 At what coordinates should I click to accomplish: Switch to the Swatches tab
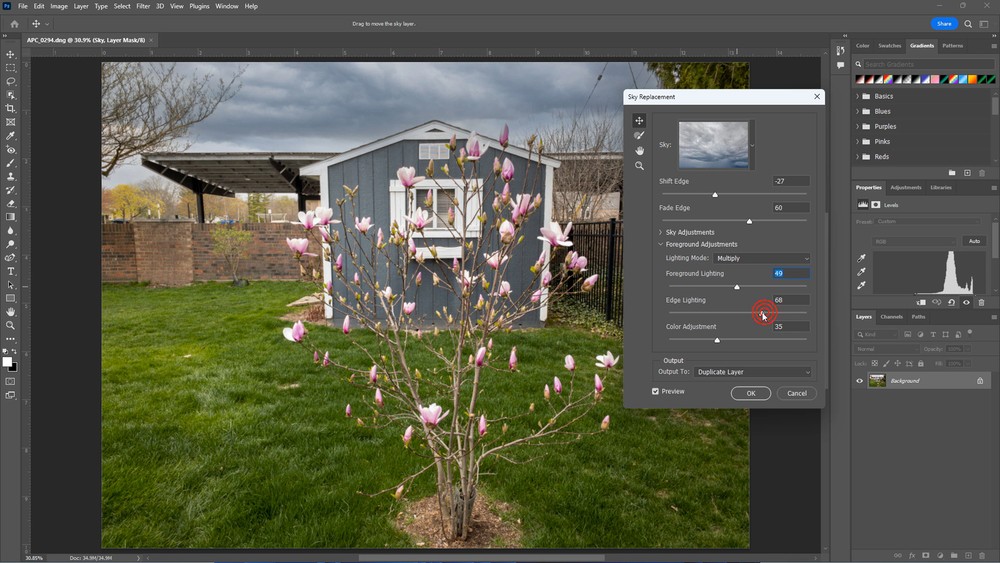click(889, 46)
